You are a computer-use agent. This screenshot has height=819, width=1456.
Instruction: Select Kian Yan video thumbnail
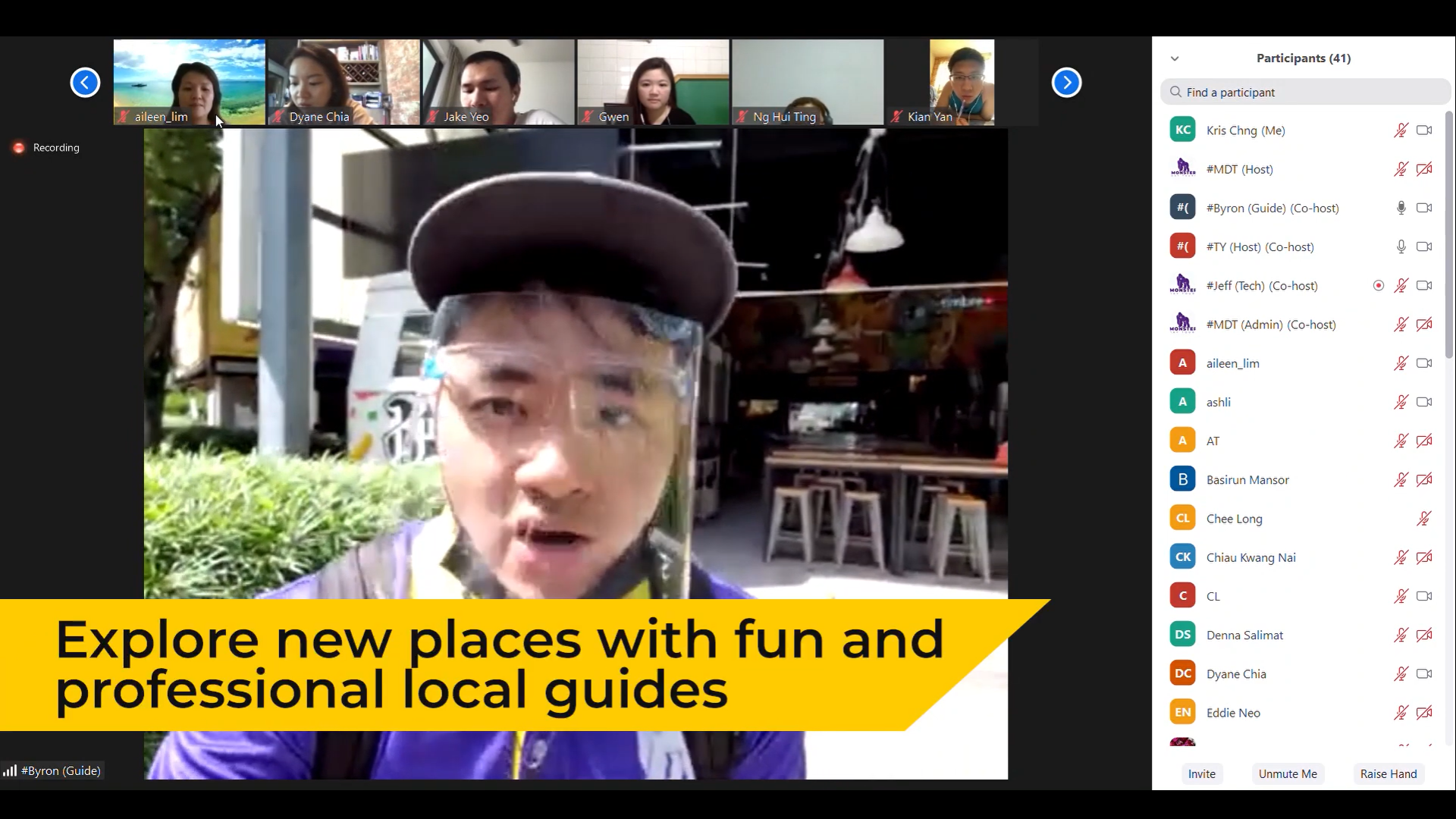[962, 82]
